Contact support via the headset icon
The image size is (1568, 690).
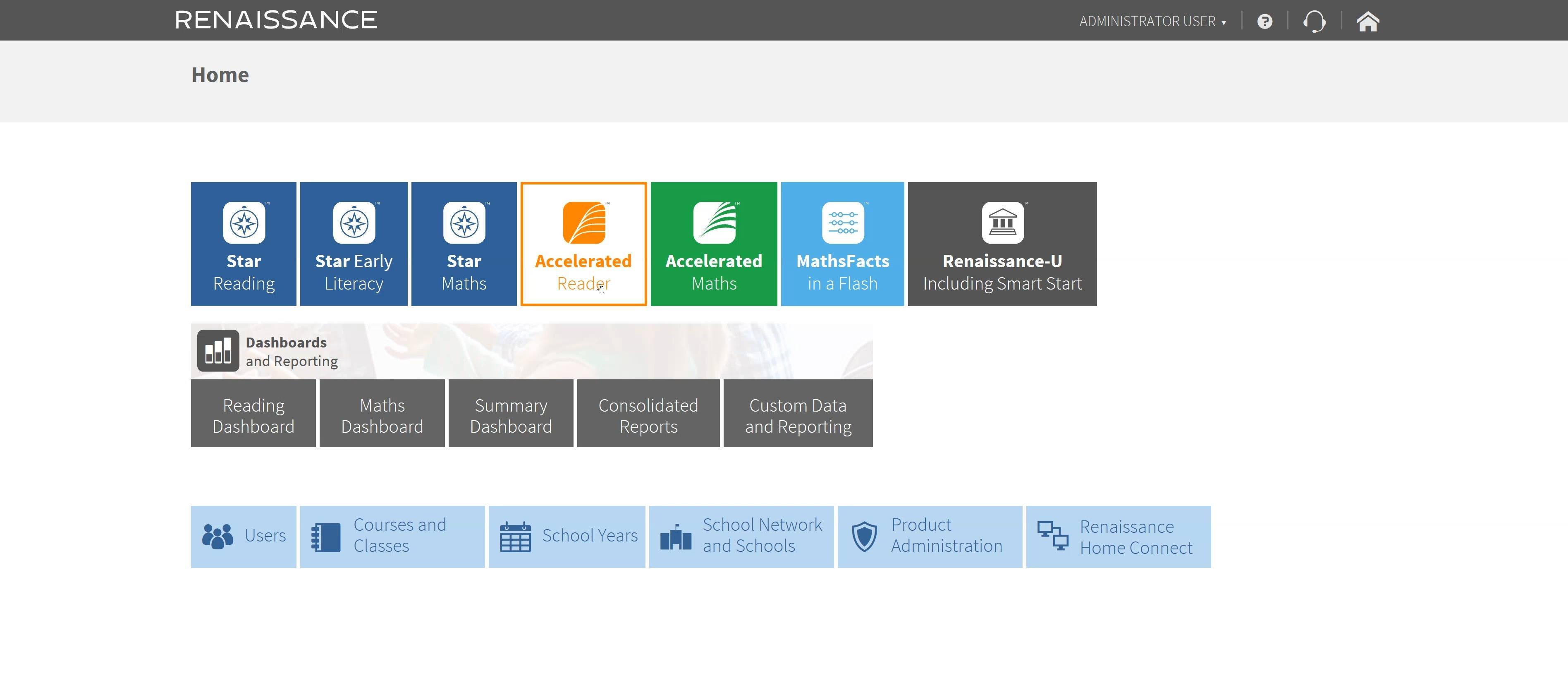point(1314,22)
